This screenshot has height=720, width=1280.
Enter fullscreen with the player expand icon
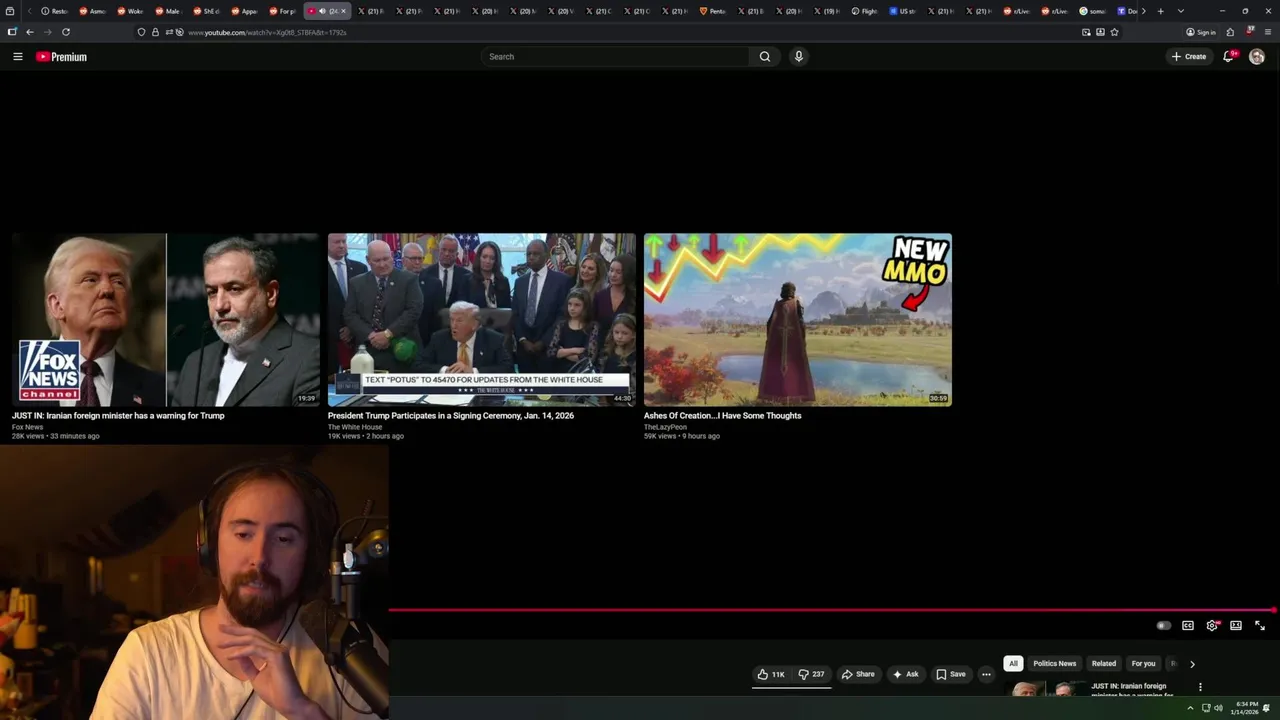[1260, 626]
